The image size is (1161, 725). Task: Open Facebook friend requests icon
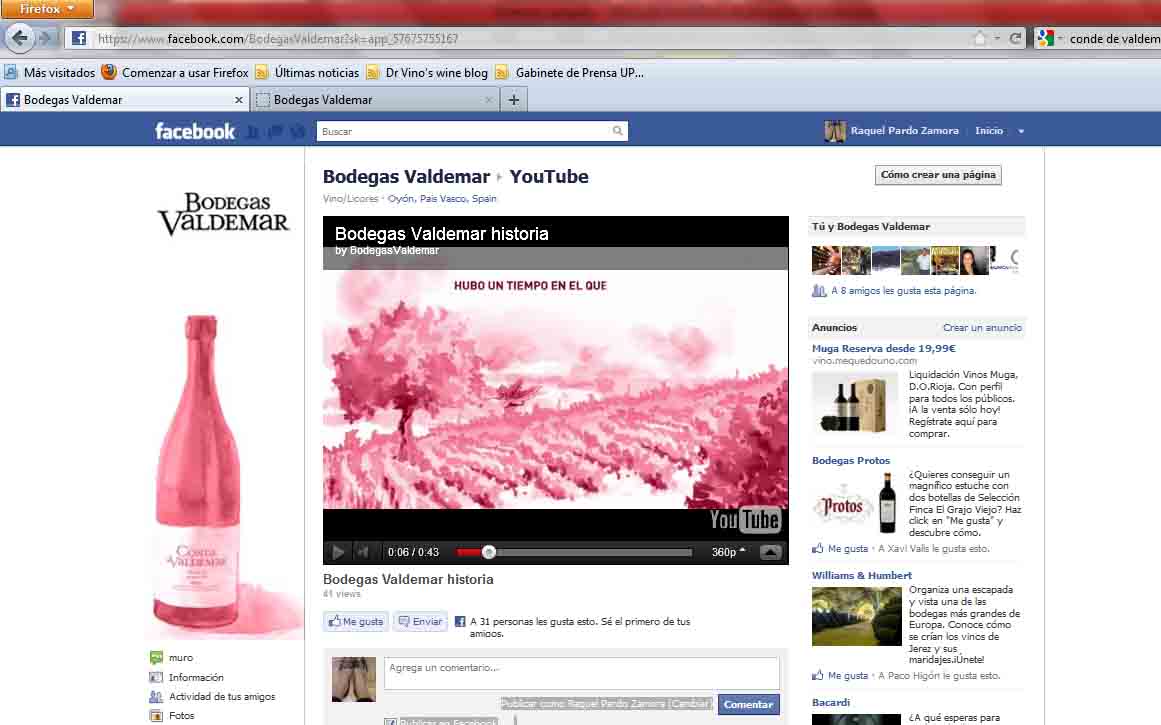(252, 132)
